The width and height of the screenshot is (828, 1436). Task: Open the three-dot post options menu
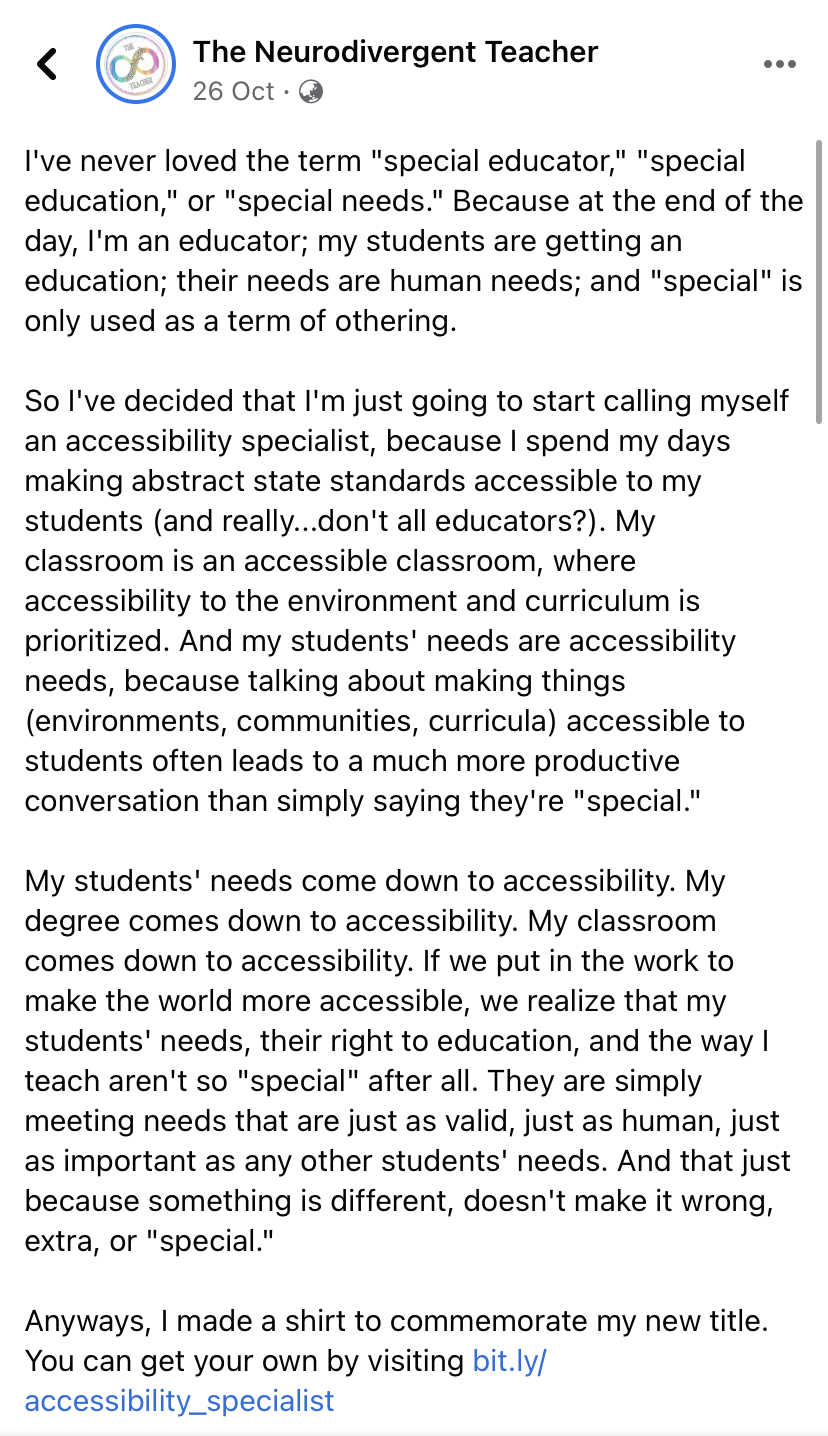coord(779,64)
